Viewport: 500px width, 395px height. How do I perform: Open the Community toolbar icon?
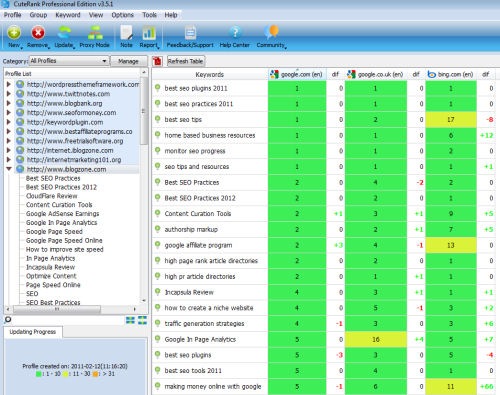pyautogui.click(x=271, y=32)
